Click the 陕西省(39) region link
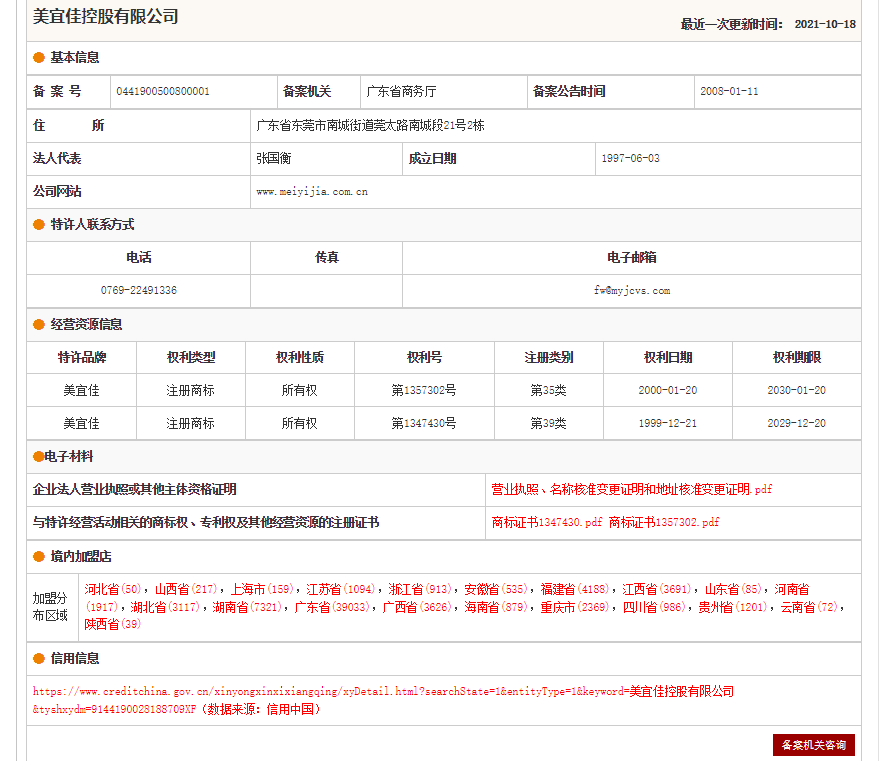879x761 pixels. (113, 625)
